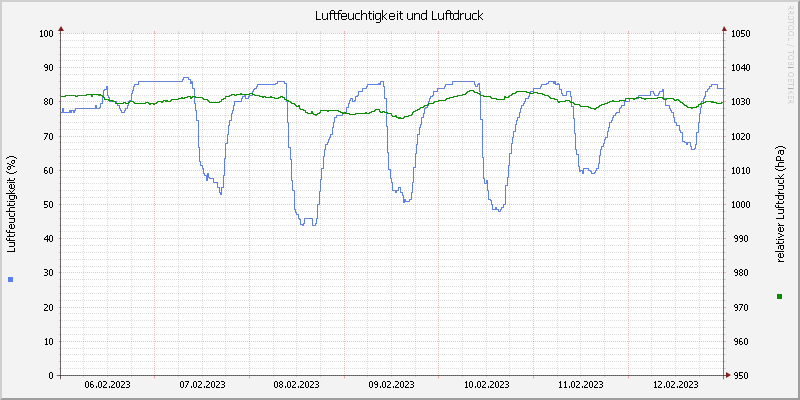Click the right axis value 1000
This screenshot has height=400, width=800.
[x=740, y=205]
